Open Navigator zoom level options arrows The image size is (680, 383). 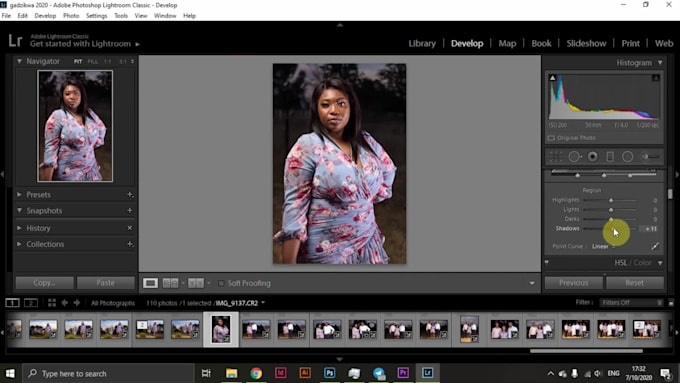click(x=132, y=62)
